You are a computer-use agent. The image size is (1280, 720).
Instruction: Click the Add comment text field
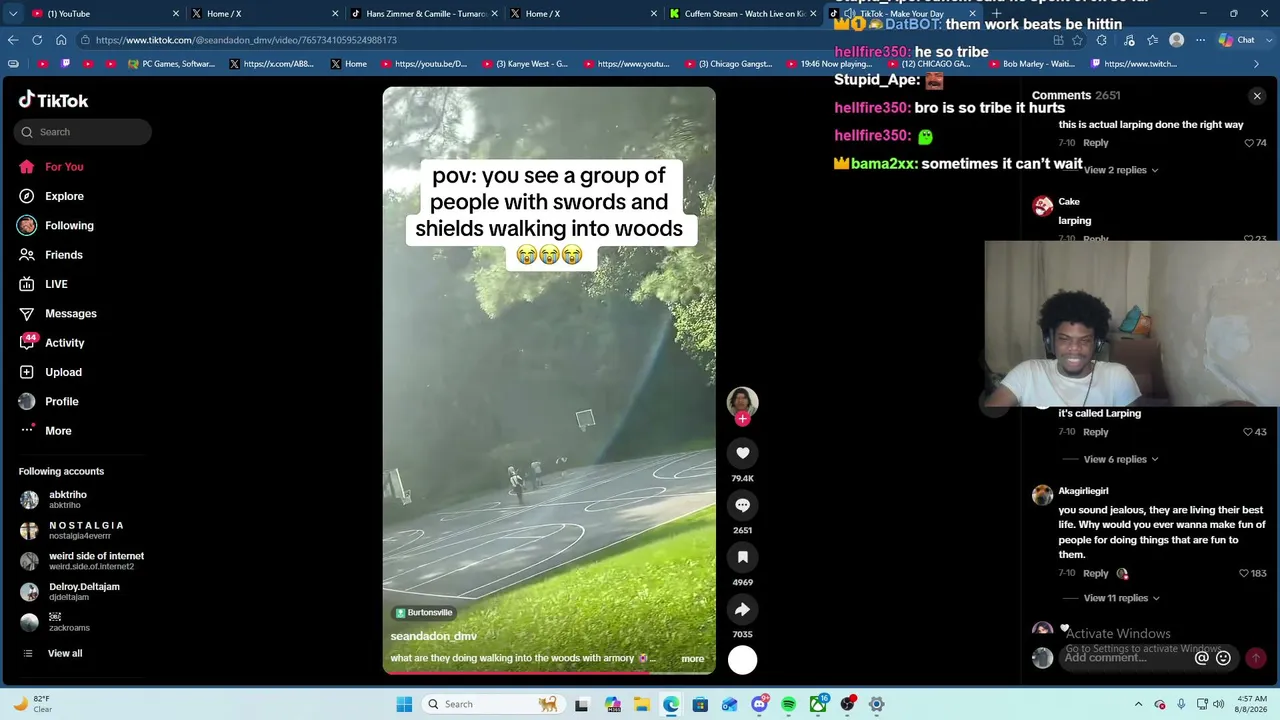[x=1125, y=658]
